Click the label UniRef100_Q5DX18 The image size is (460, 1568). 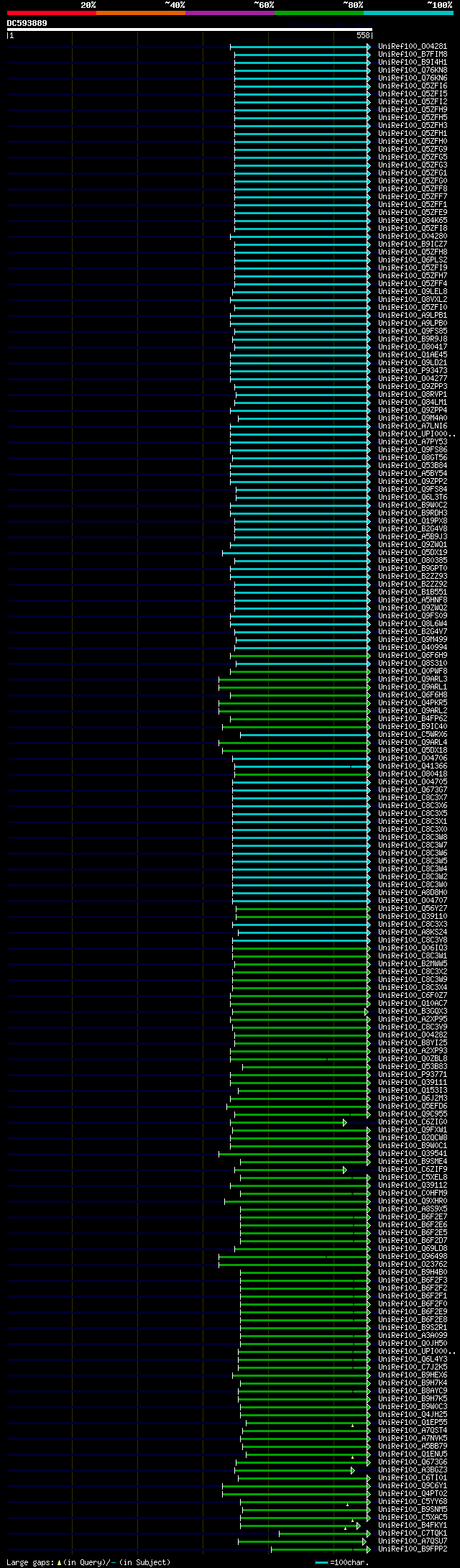[413, 751]
